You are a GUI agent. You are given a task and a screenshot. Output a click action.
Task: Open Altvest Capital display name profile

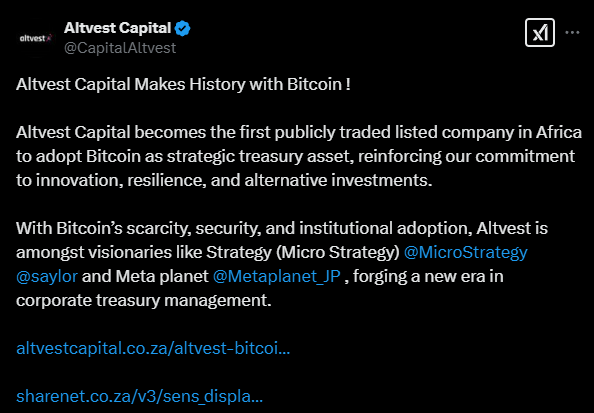[x=117, y=28]
